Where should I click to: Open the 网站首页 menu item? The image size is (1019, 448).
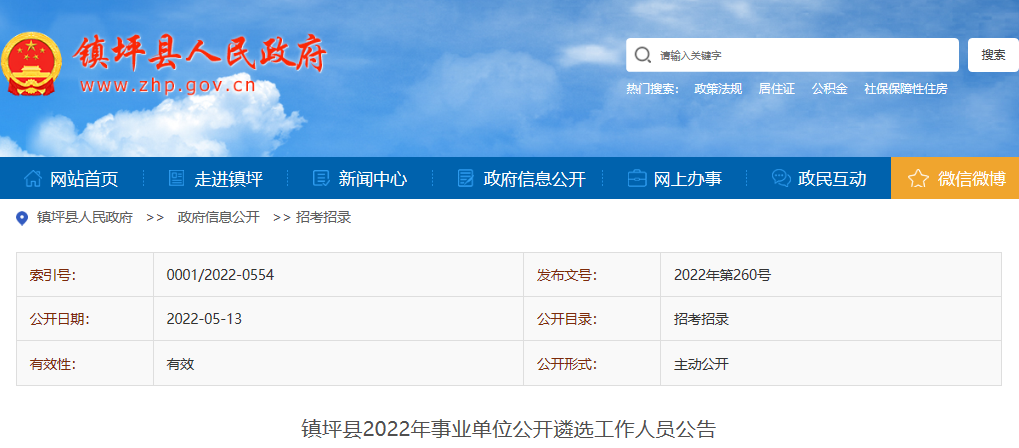click(84, 179)
